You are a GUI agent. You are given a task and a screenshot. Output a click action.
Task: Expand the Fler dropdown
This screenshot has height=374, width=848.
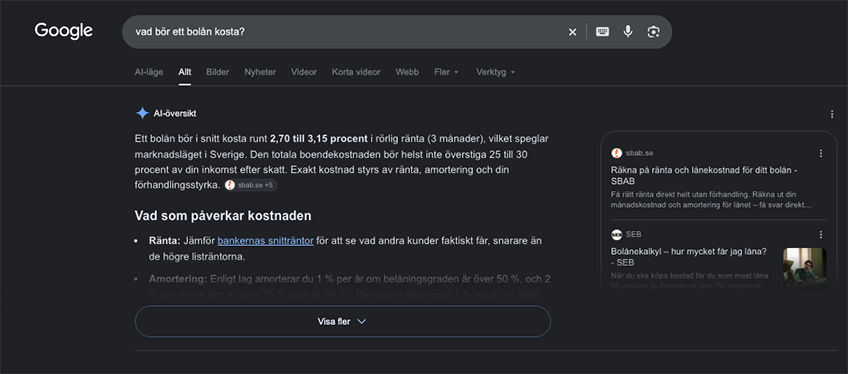click(447, 72)
